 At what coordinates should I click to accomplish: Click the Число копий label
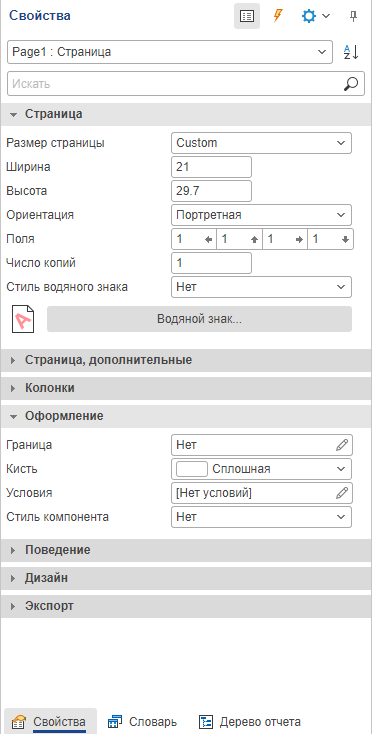41,263
